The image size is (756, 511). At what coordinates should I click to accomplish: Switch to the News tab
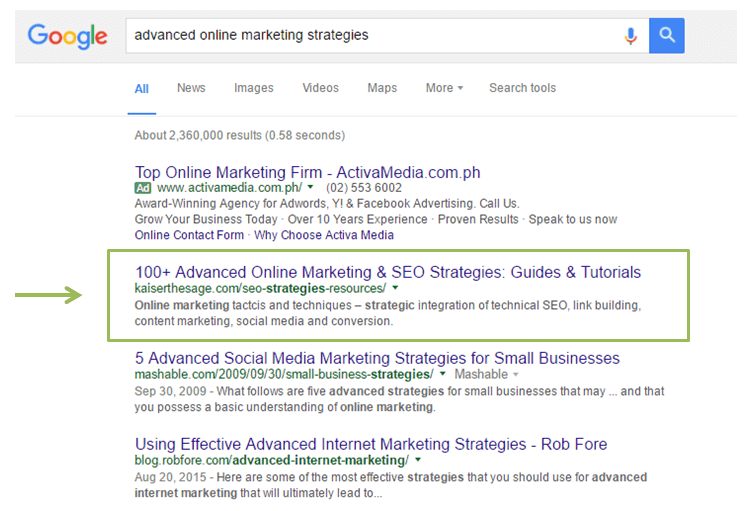coord(191,88)
